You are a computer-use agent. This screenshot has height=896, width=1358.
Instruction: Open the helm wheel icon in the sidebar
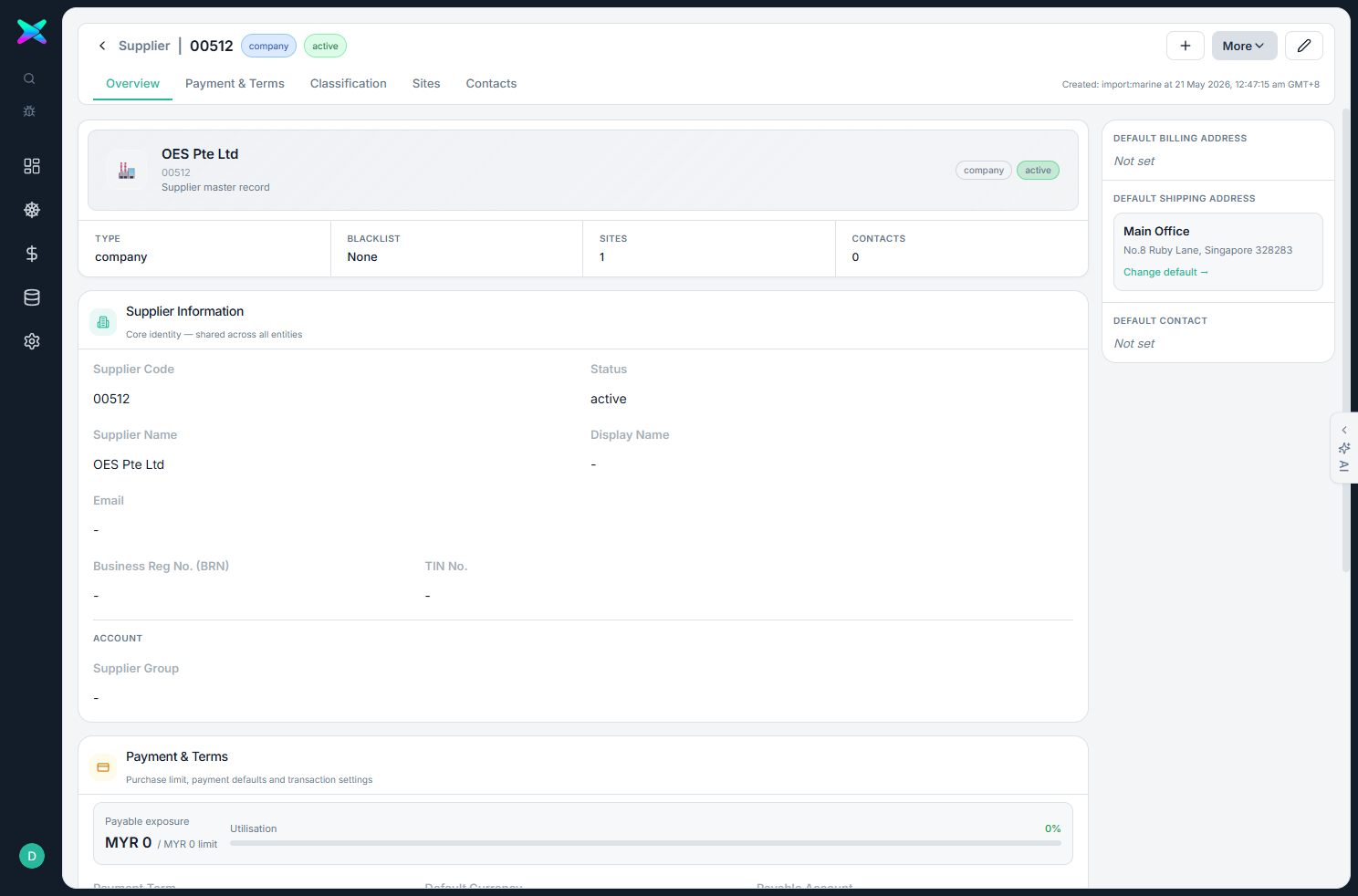click(x=32, y=210)
